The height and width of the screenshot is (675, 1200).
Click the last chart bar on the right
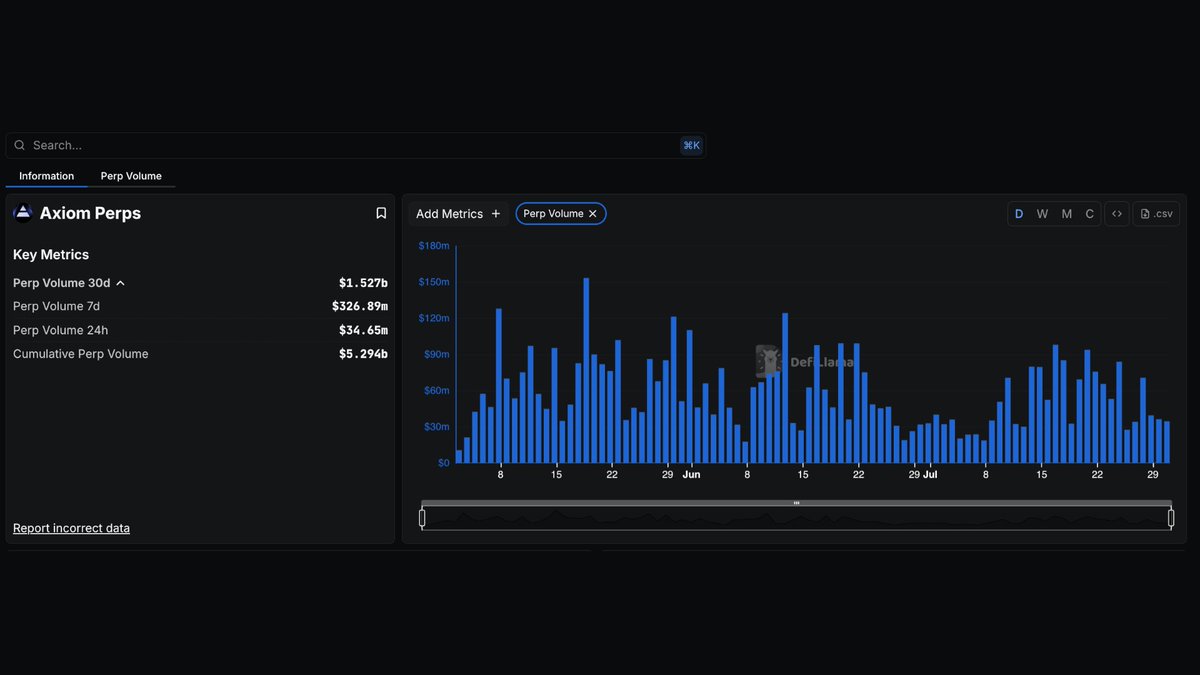coord(1167,442)
